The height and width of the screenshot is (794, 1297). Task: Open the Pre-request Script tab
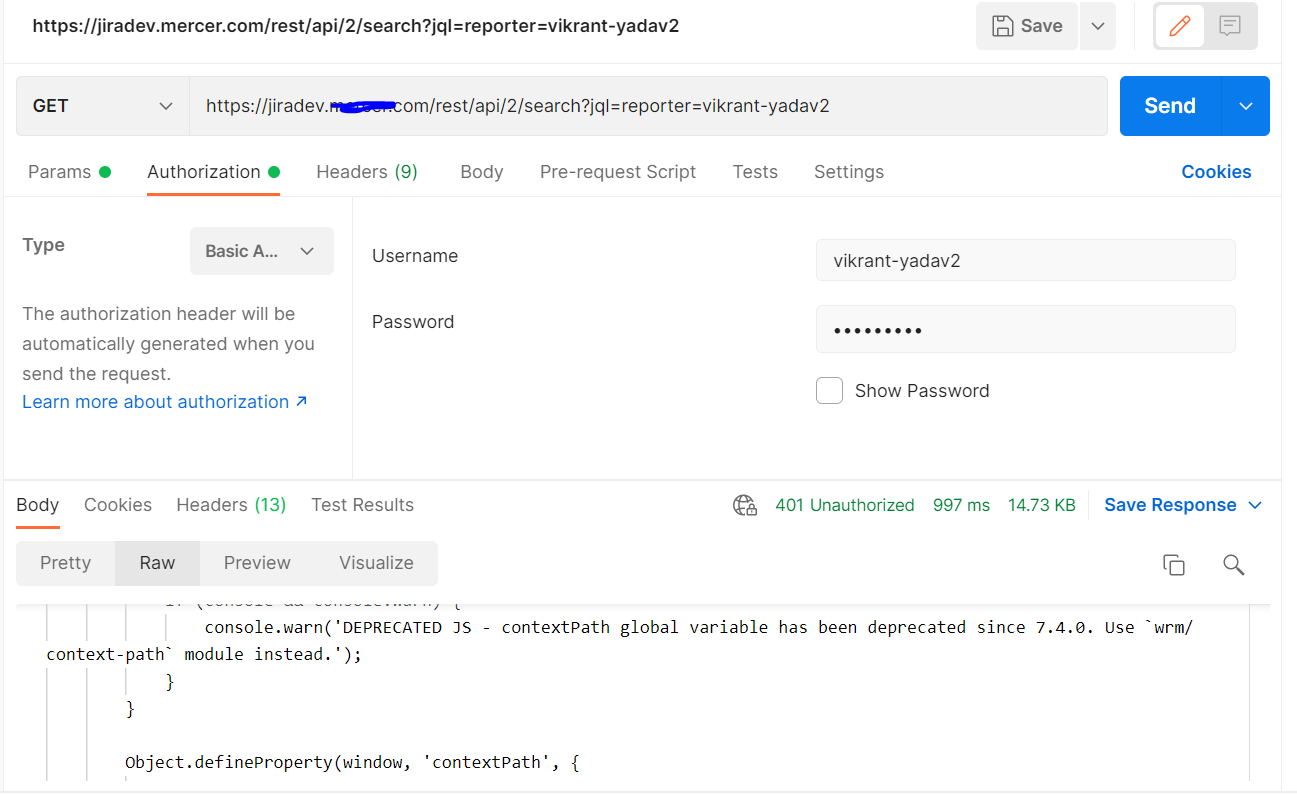(617, 171)
